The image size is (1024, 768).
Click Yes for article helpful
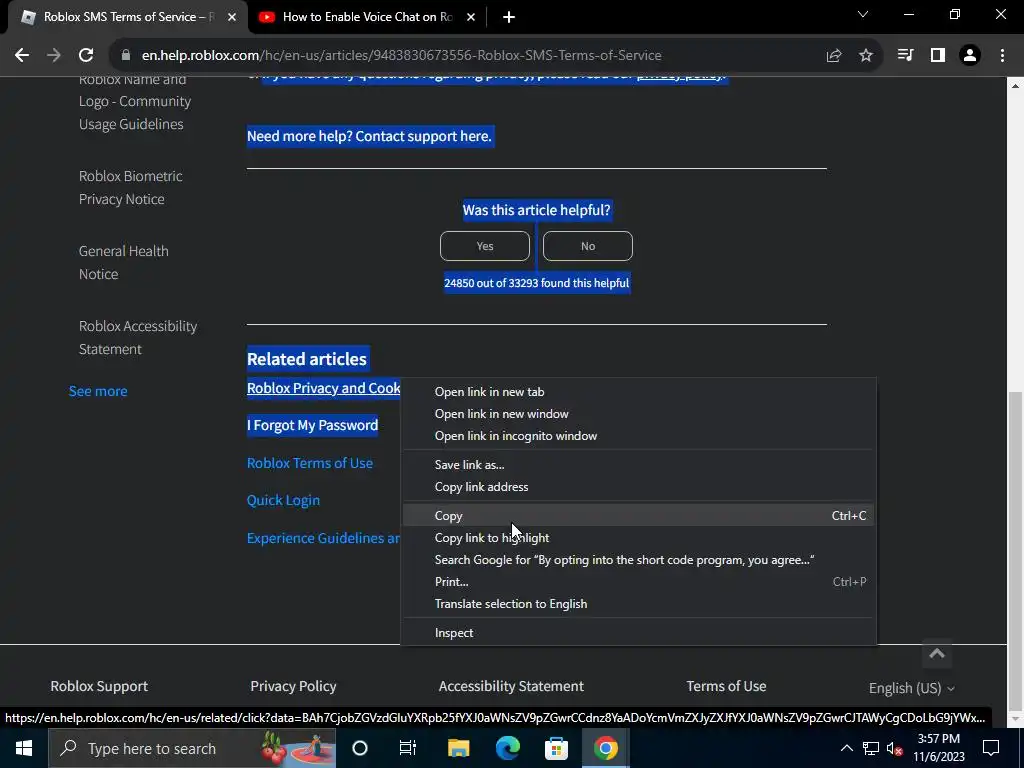(485, 246)
